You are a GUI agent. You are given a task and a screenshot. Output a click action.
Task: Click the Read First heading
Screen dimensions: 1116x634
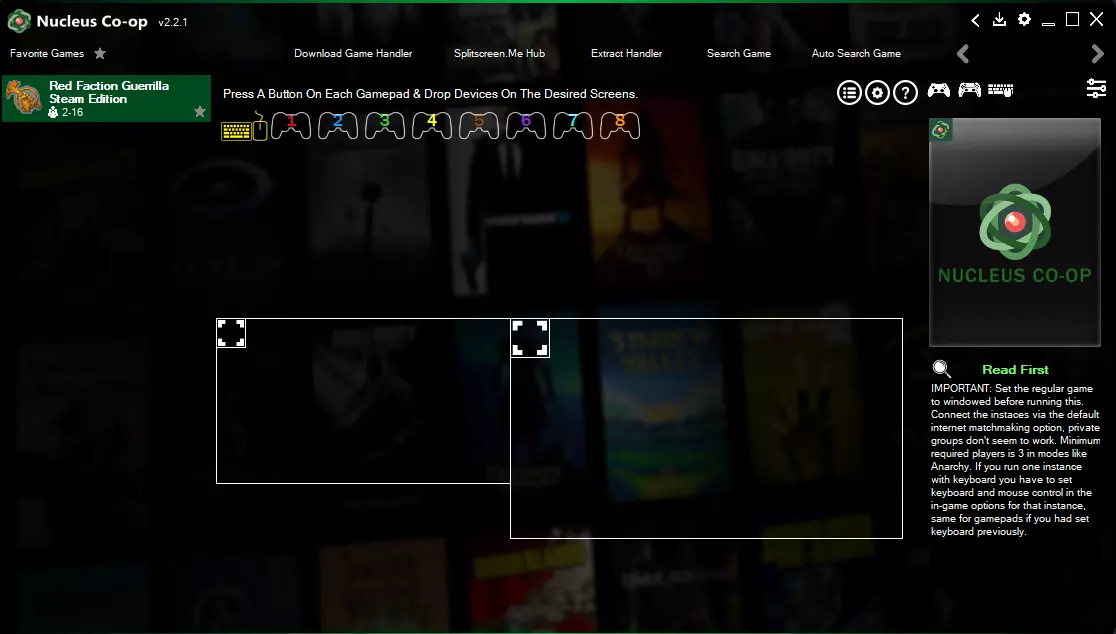tap(1015, 369)
